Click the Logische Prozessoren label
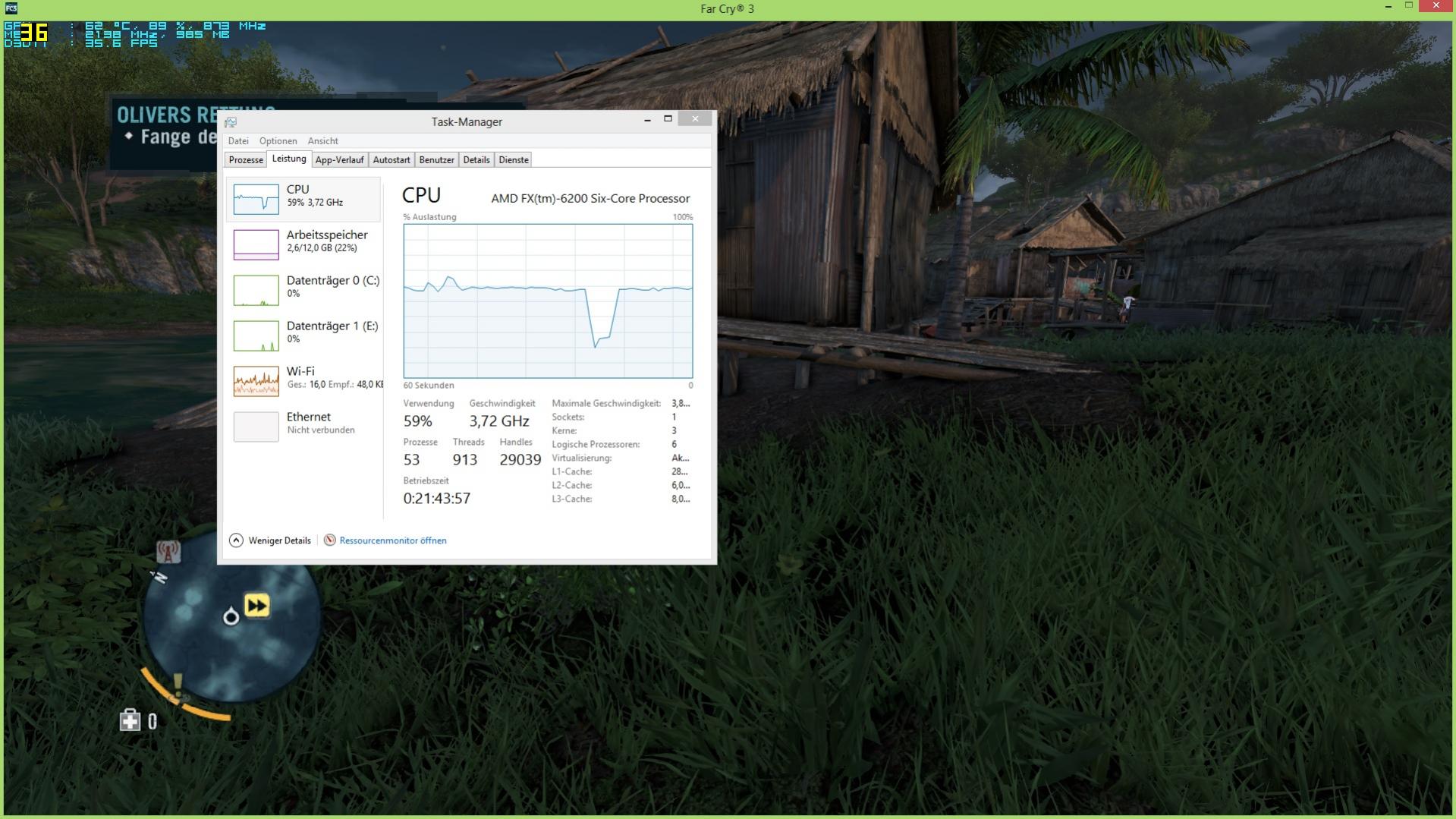This screenshot has height=819, width=1456. (596, 445)
